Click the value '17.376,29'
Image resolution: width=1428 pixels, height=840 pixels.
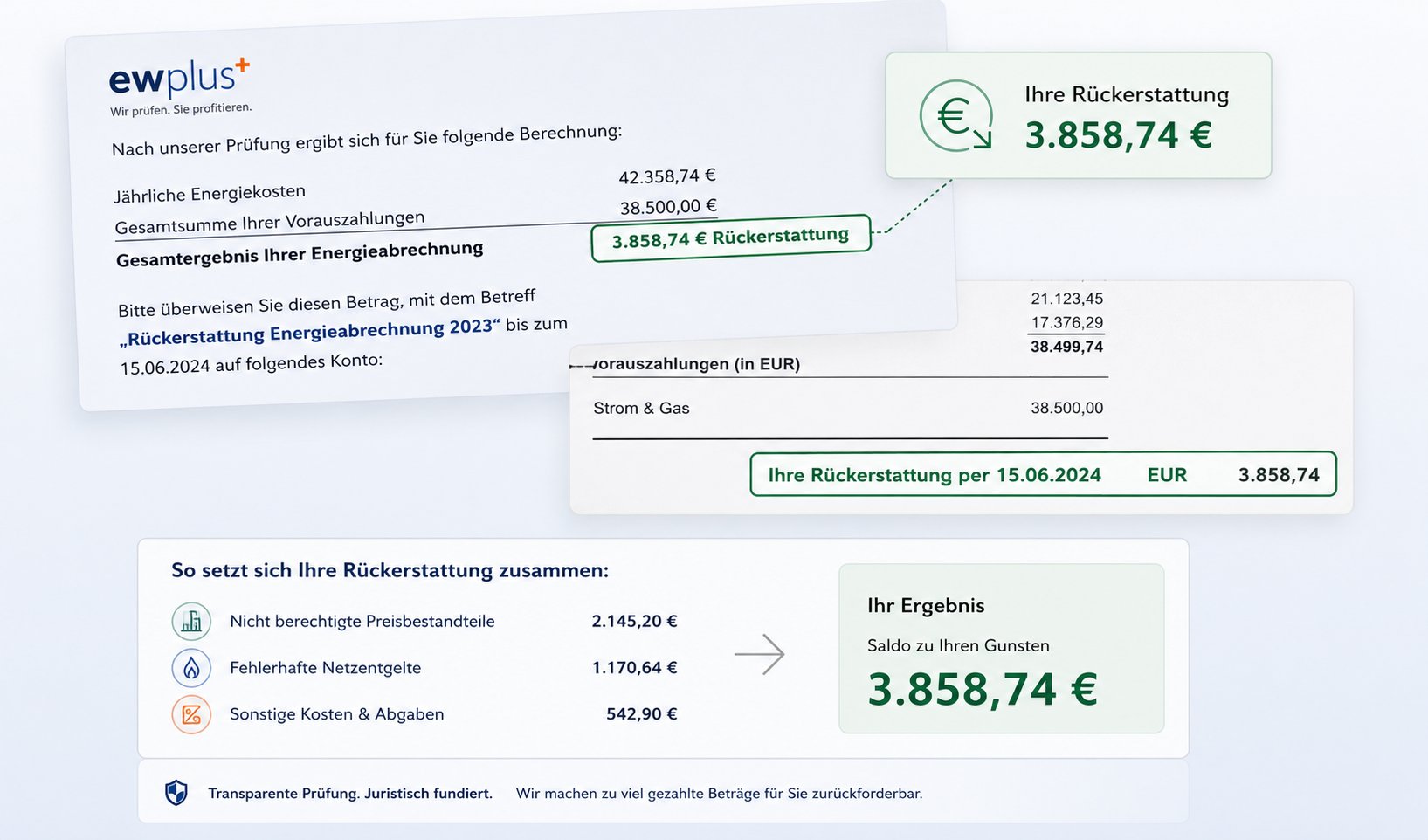tap(1066, 322)
